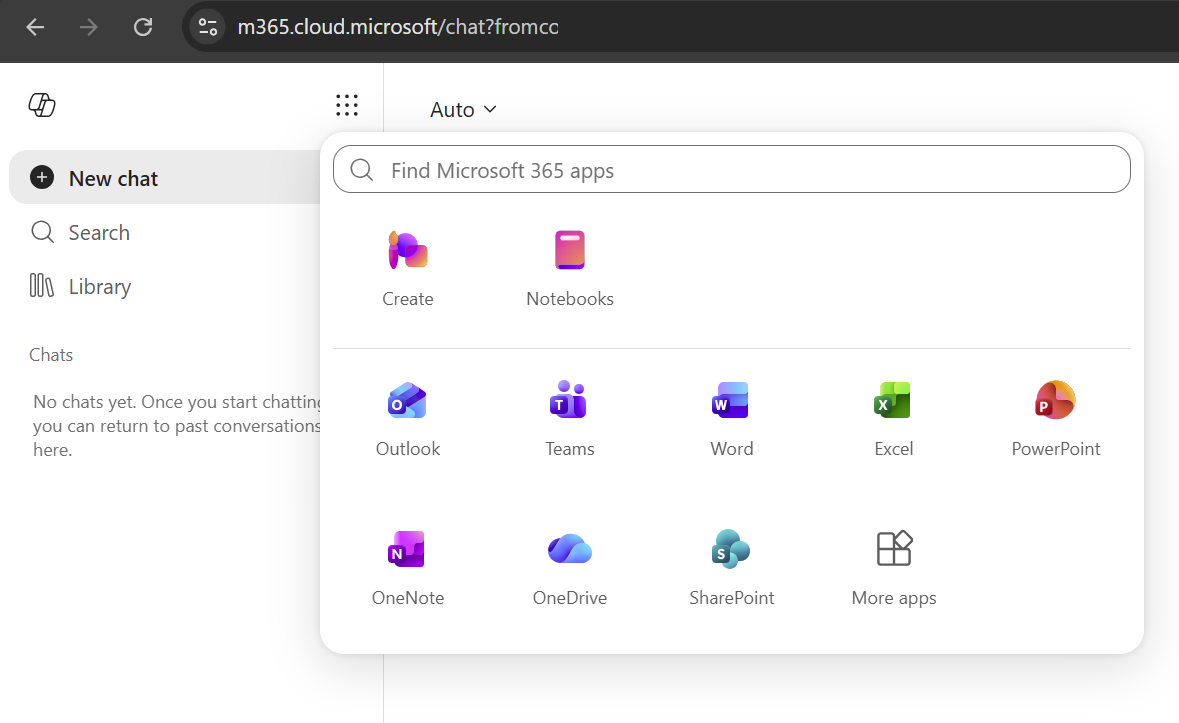The width and height of the screenshot is (1179, 723).
Task: Launch PowerPoint from the app grid
Action: point(1055,419)
